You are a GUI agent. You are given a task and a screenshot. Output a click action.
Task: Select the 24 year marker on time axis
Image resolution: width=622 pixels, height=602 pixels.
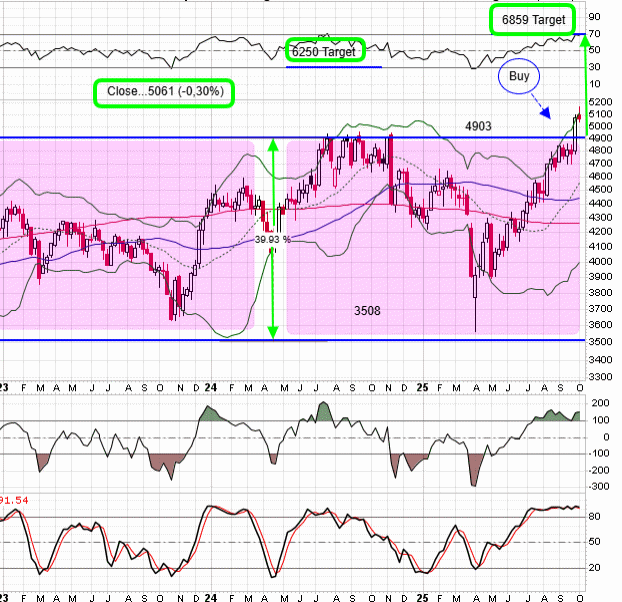[x=210, y=387]
